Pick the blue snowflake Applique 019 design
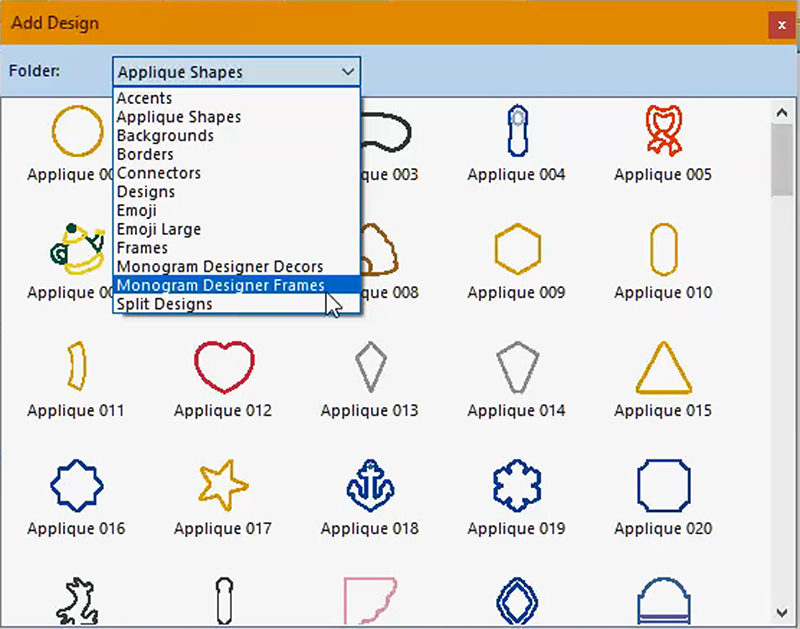Image resolution: width=800 pixels, height=629 pixels. (x=517, y=485)
